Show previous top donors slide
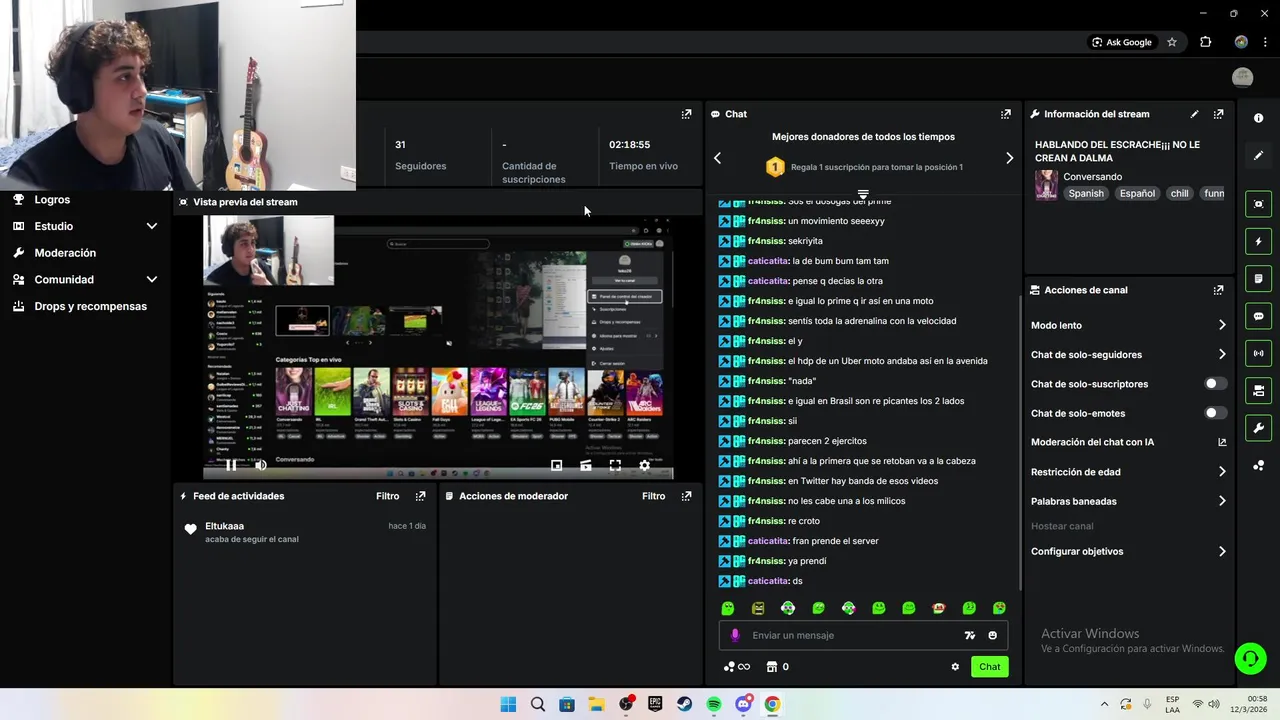 (x=717, y=158)
